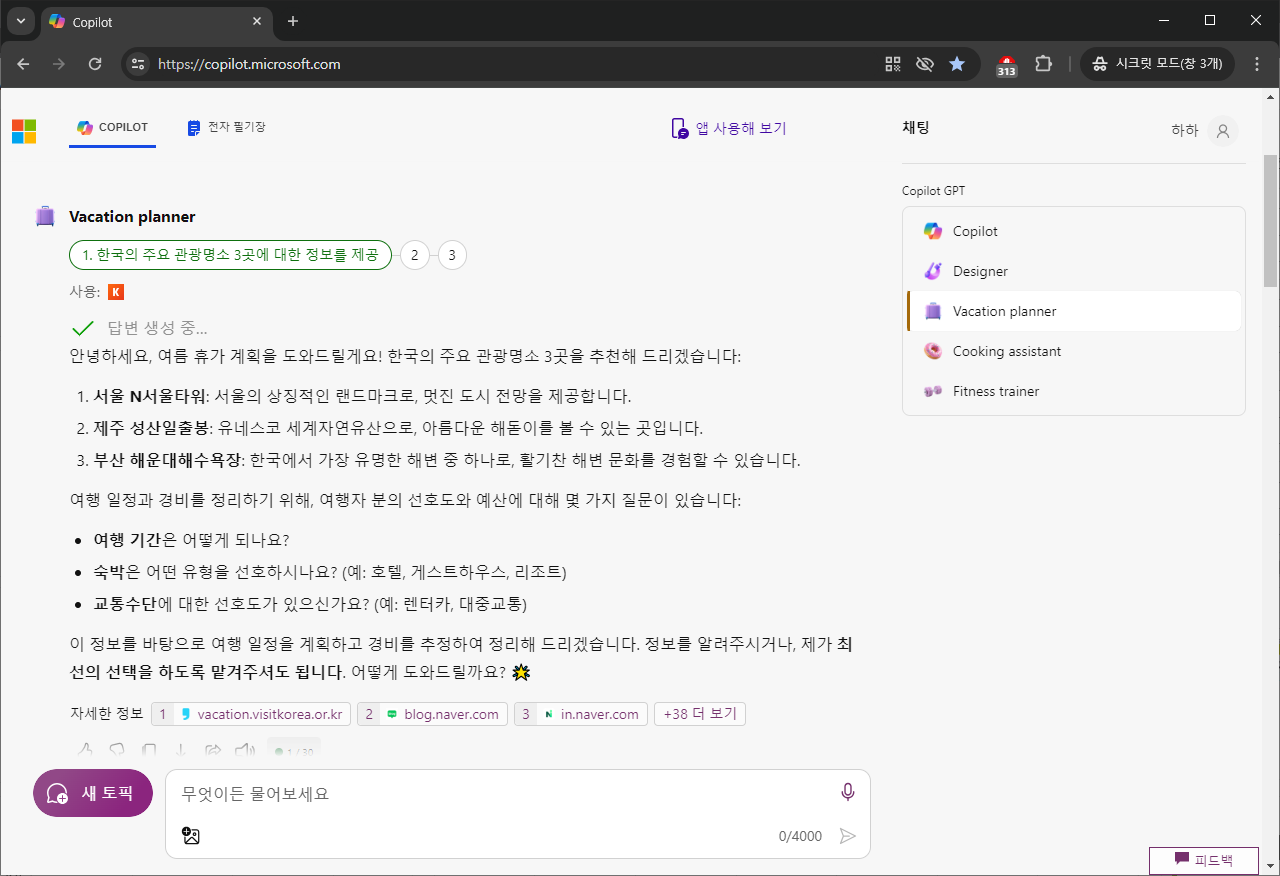1280x876 pixels.
Task: Expand +38 더 보기 sources
Action: point(699,714)
